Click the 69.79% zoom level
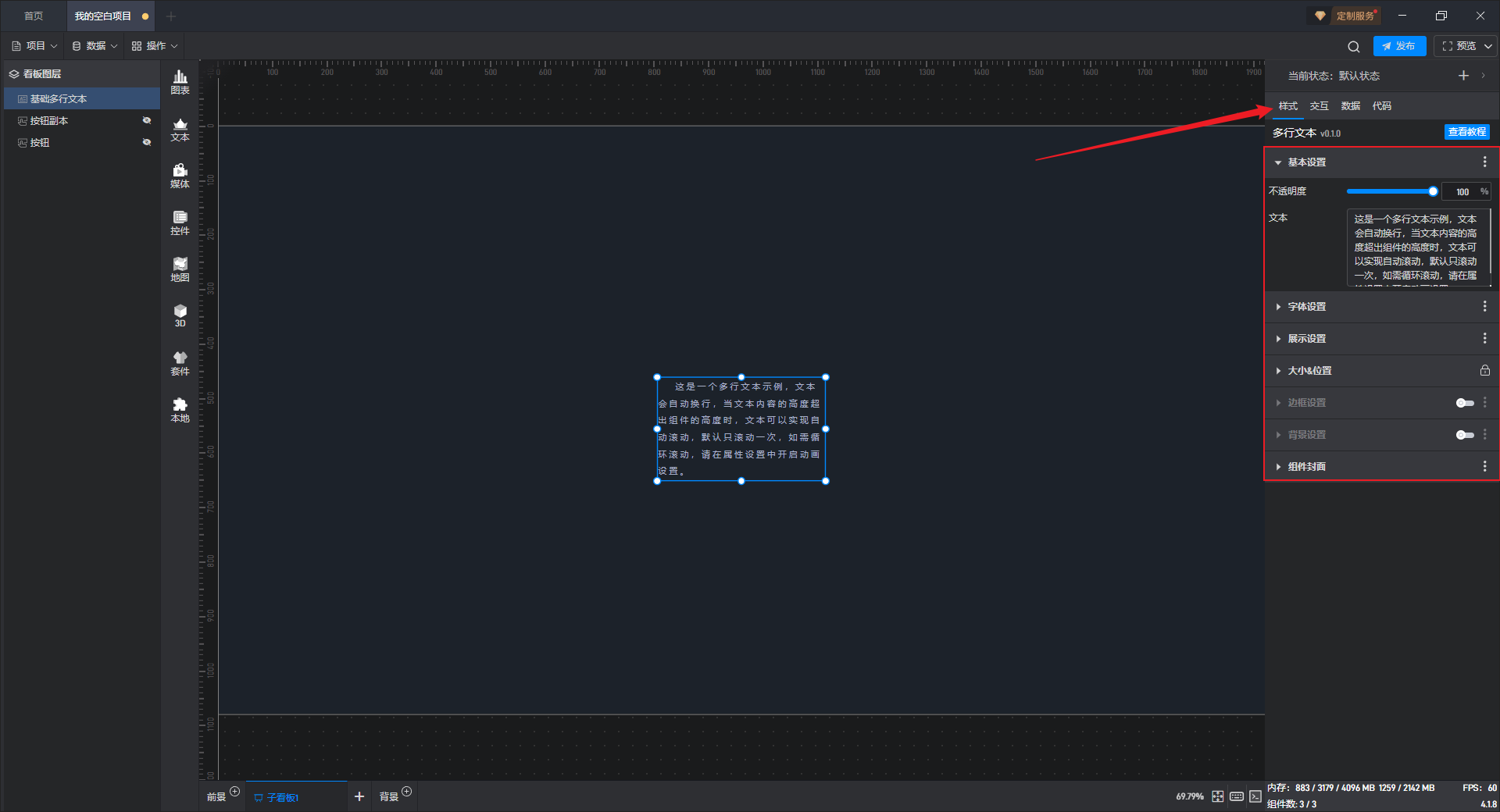The width and height of the screenshot is (1500, 812). pyautogui.click(x=1189, y=796)
